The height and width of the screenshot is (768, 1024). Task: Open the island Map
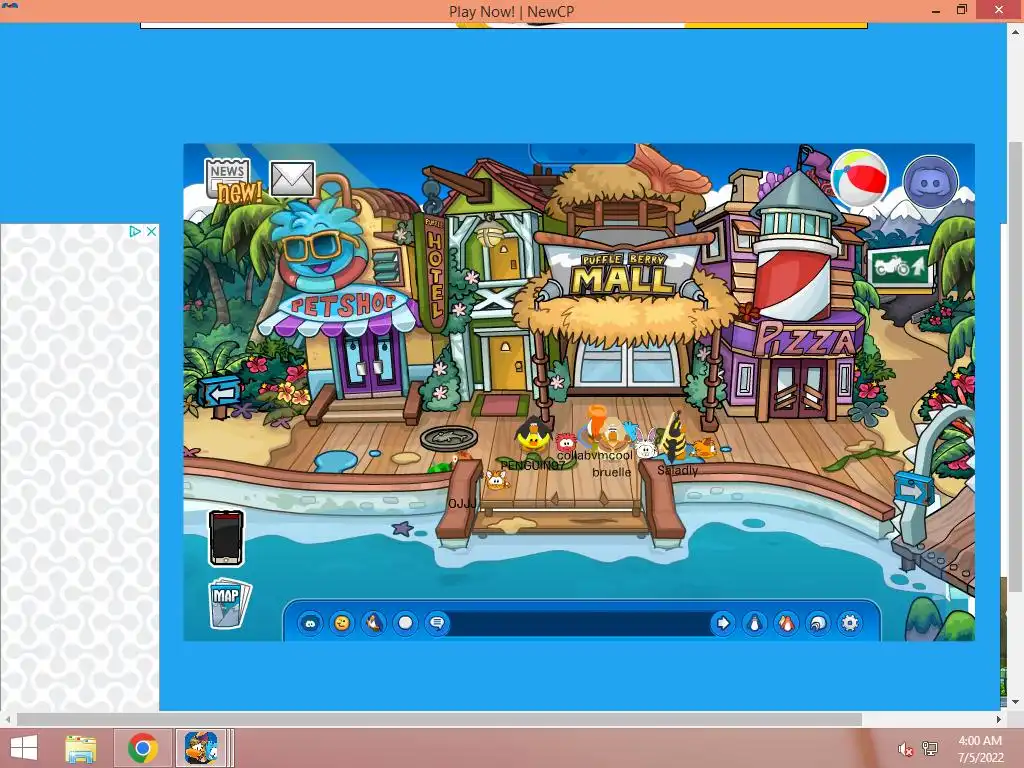point(229,603)
